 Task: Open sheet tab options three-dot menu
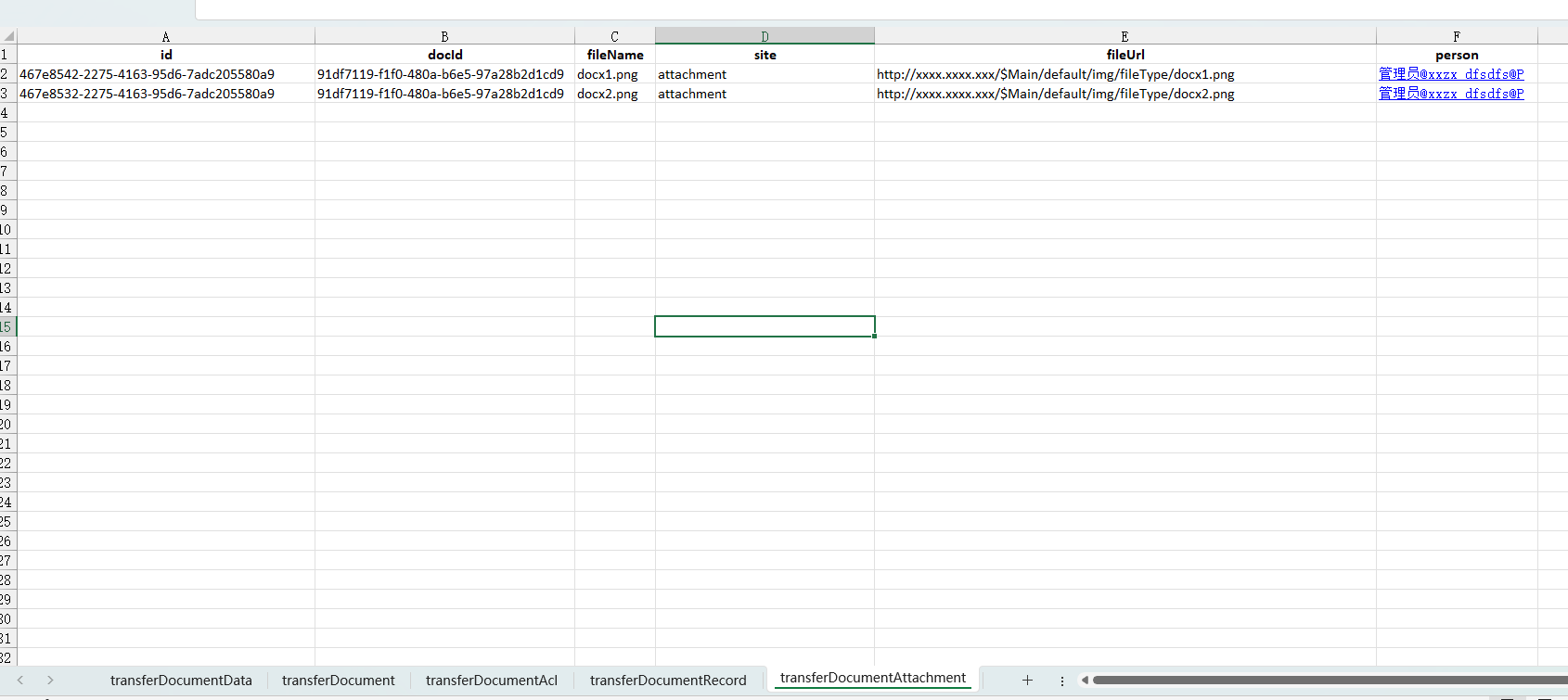[x=1061, y=681]
